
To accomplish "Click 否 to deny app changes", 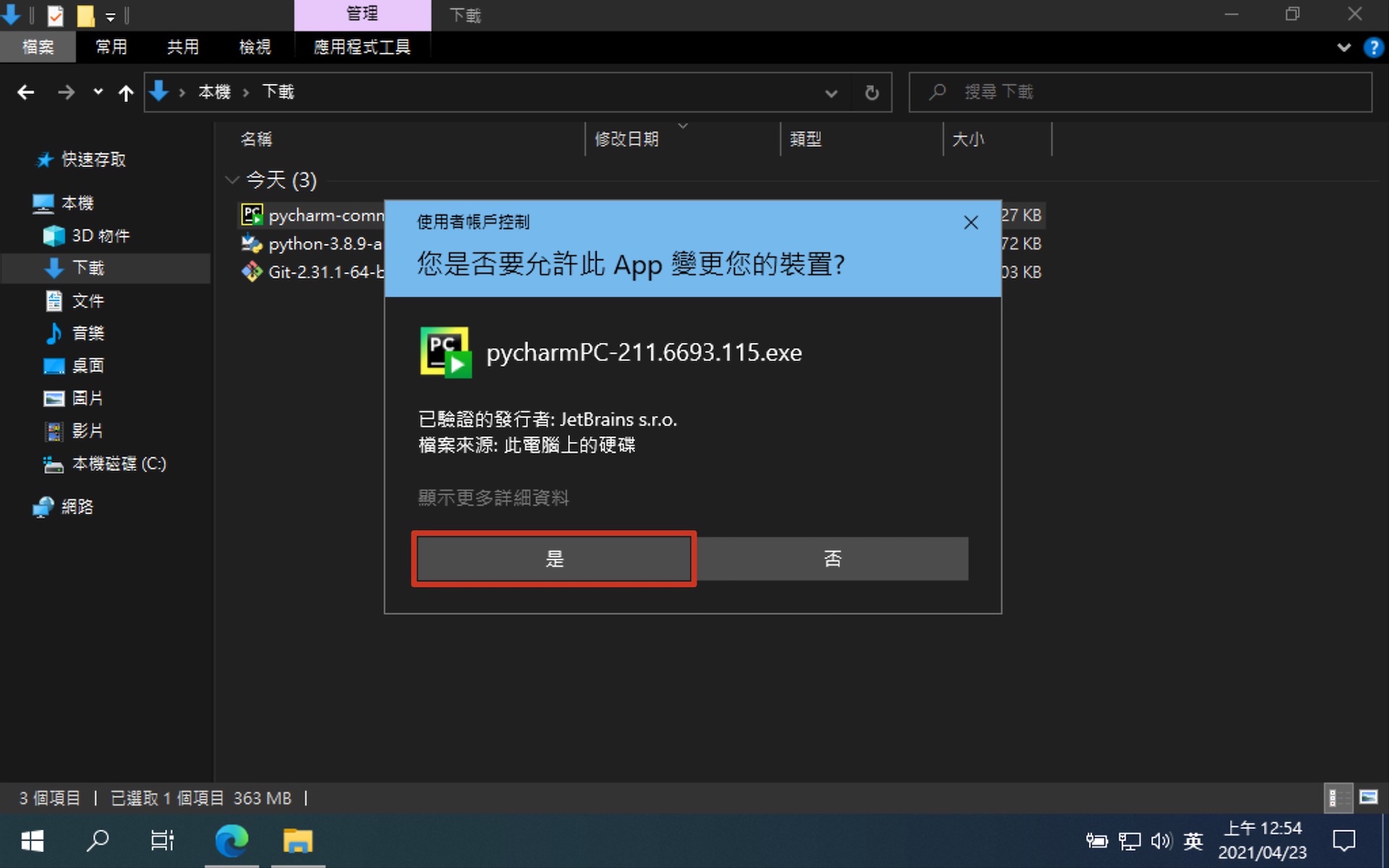I will (x=832, y=558).
